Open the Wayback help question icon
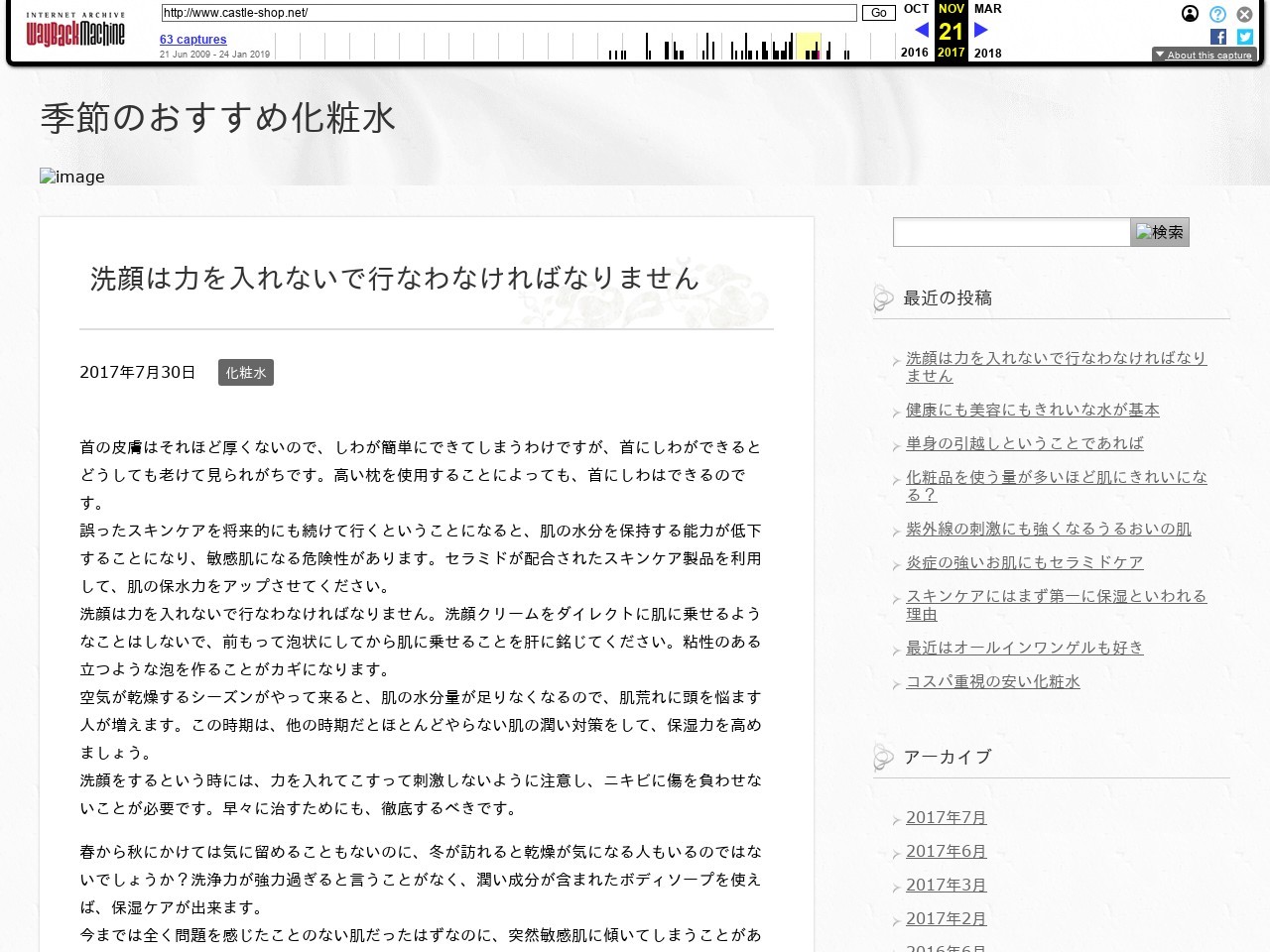1270x952 pixels. pyautogui.click(x=1217, y=14)
